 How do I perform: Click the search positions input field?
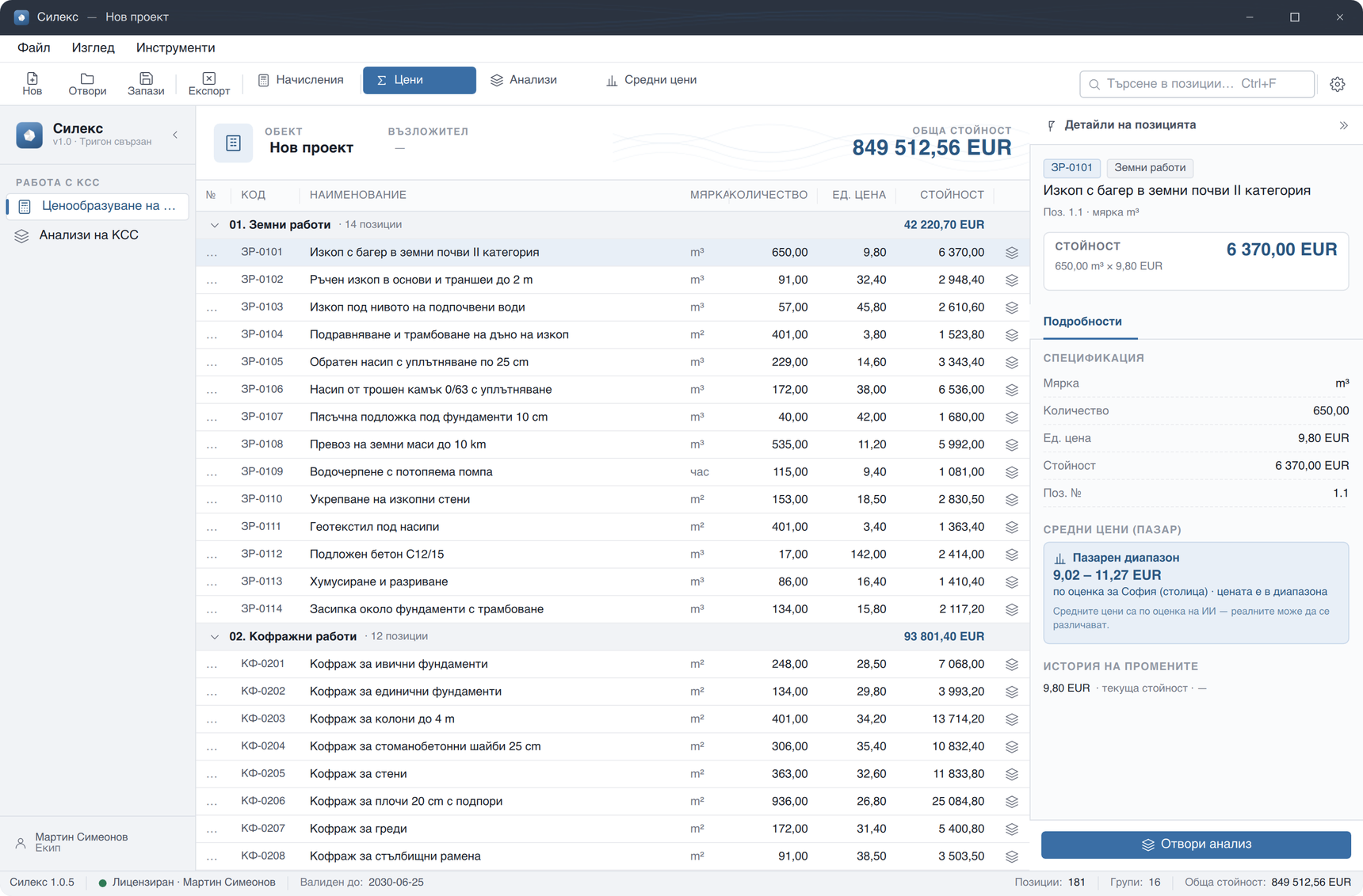tap(1197, 84)
